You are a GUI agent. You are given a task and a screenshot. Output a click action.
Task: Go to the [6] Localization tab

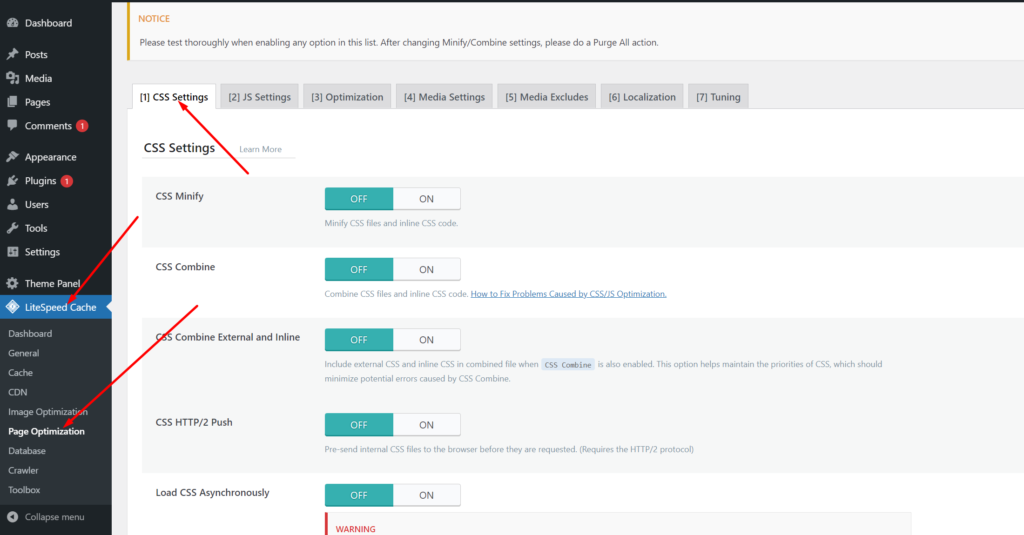point(642,97)
